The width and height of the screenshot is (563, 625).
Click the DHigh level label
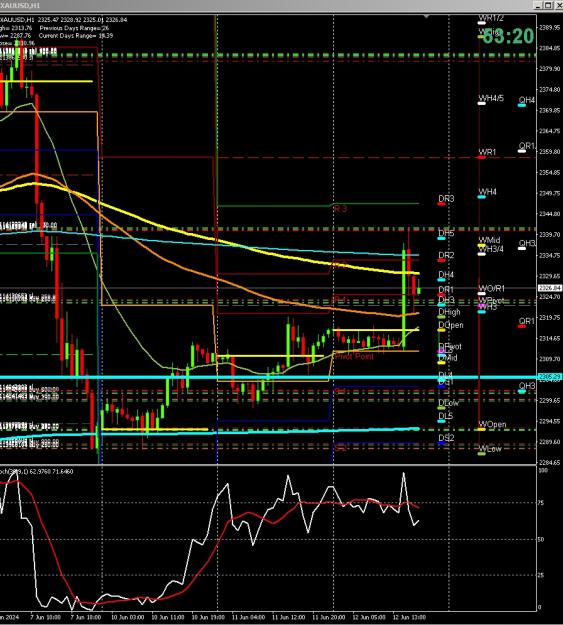[449, 312]
